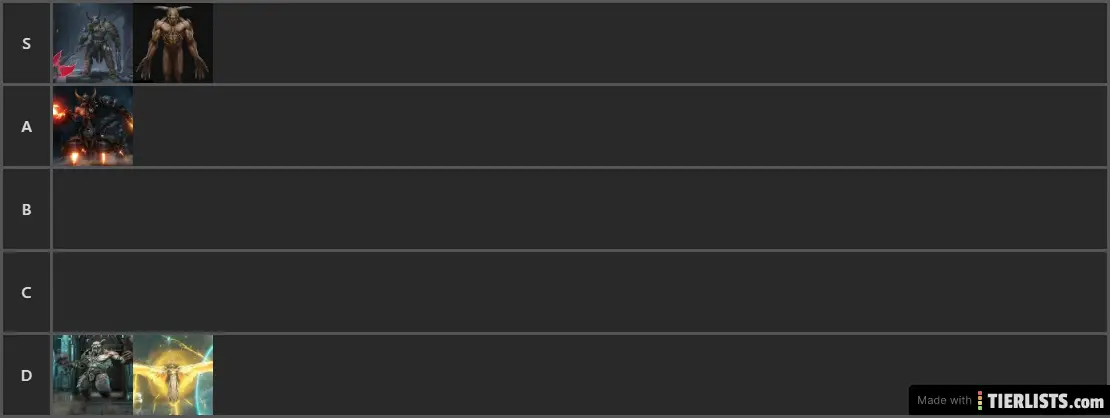
Task: Click the red axe blade in the knight image
Action: point(64,66)
